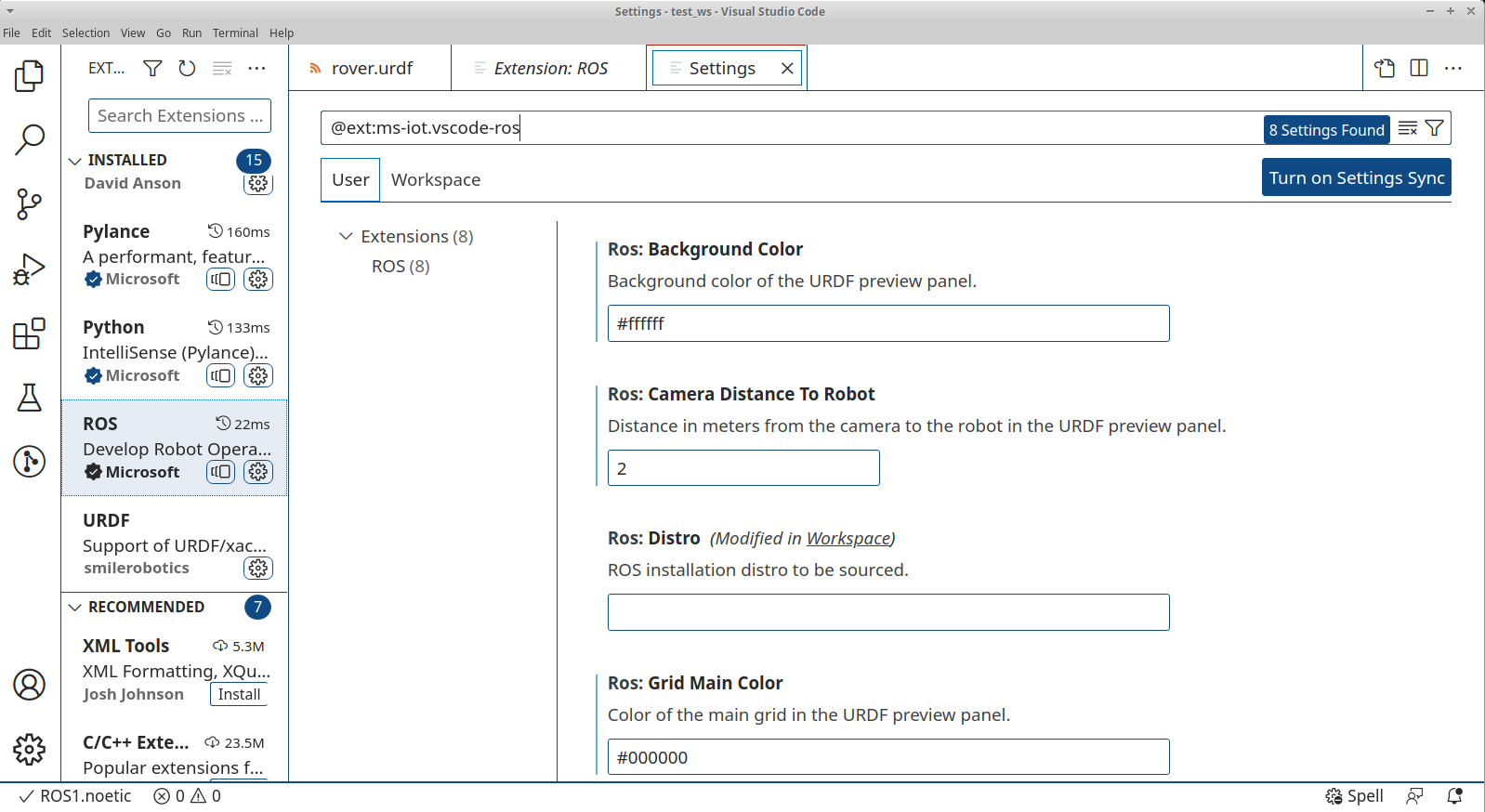Click the '8 Settings Found' badge
This screenshot has width=1485, height=812.
1326,130
